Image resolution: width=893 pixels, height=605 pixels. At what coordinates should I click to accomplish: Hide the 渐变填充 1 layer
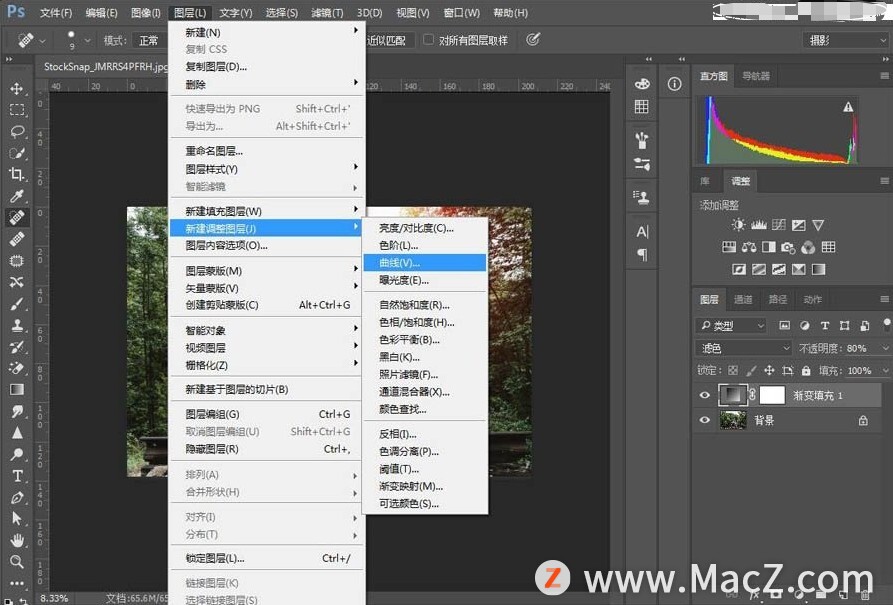tap(704, 395)
